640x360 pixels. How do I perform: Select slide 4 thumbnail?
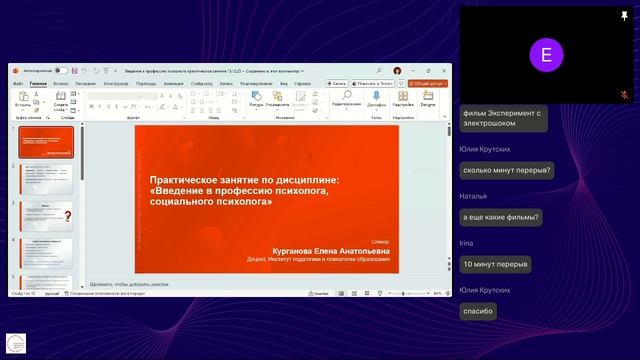coord(46,253)
